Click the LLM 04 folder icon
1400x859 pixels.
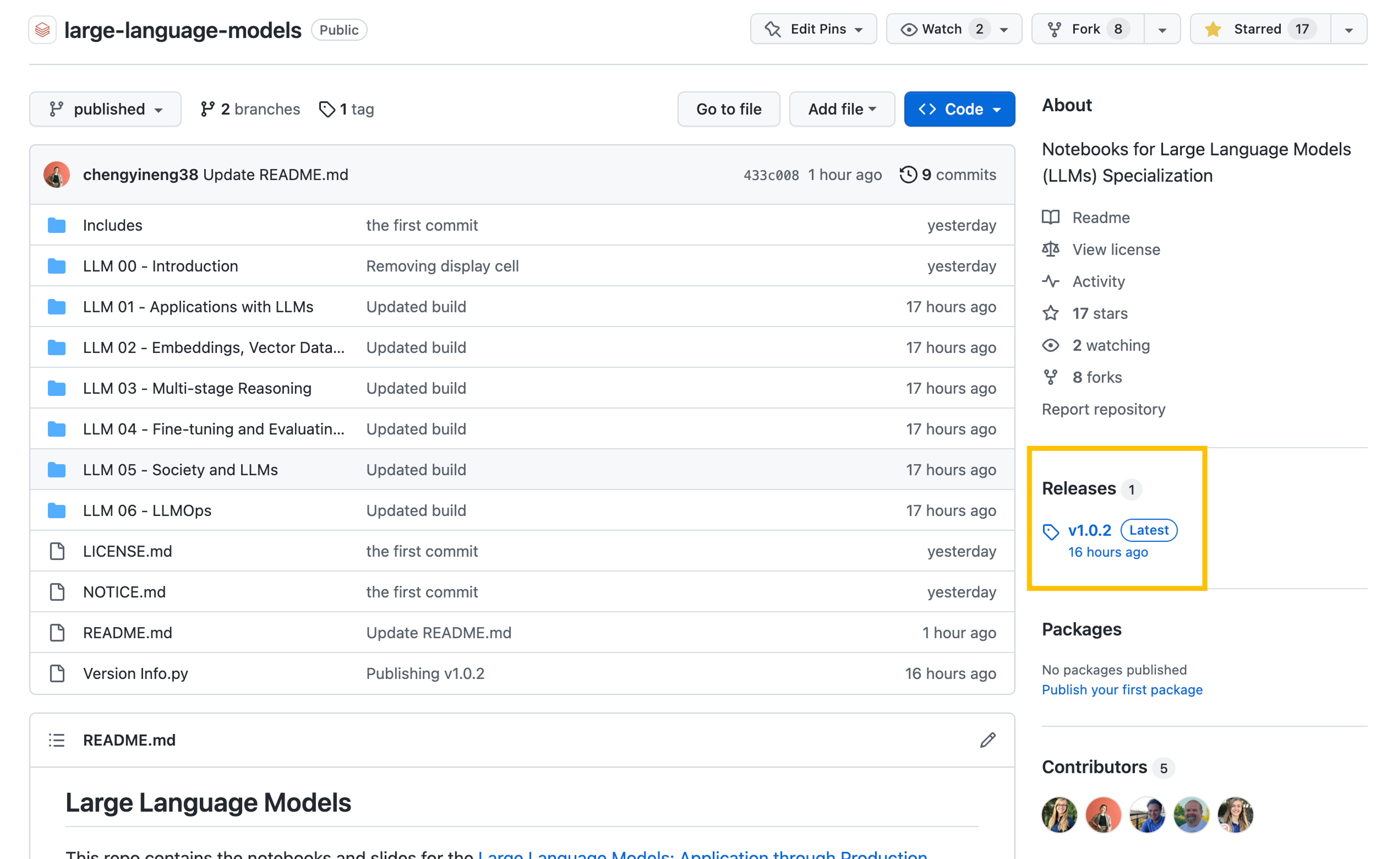[x=56, y=429]
